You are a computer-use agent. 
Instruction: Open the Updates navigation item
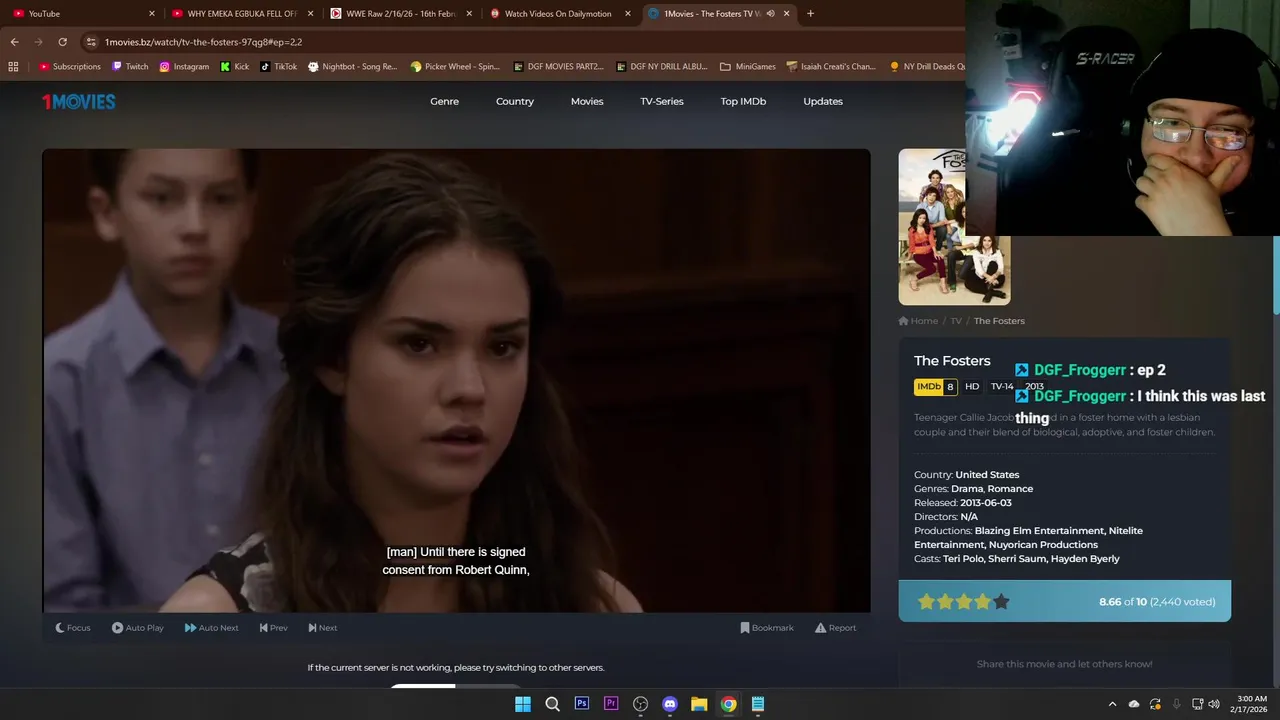coord(823,101)
